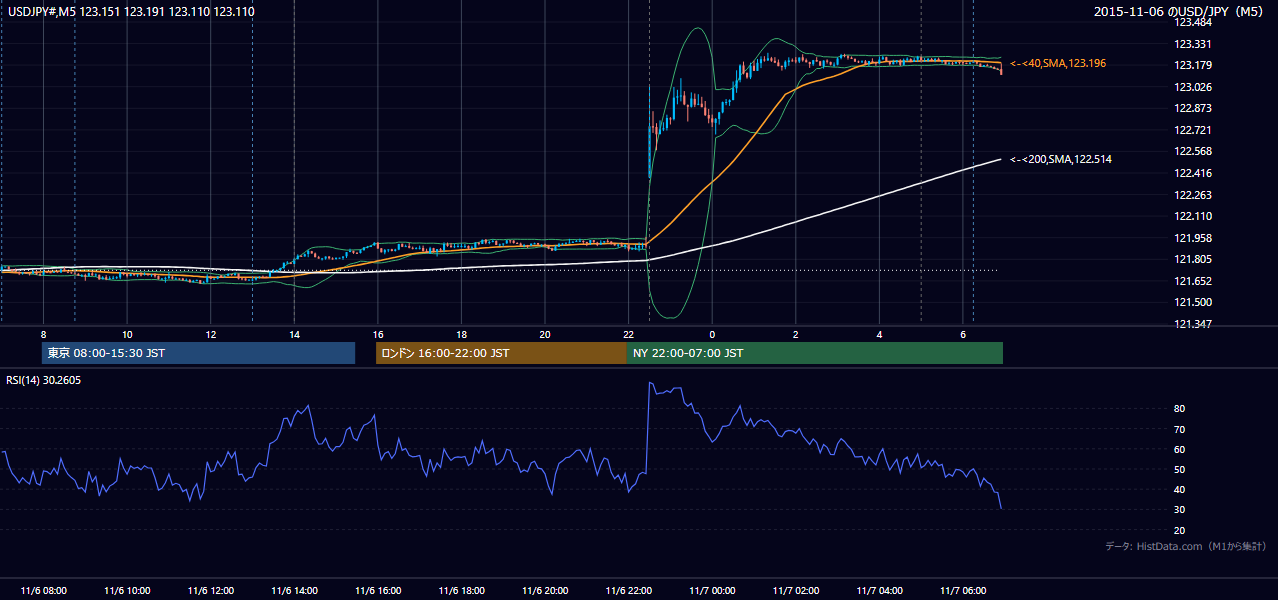Click the bottom time label 11/6 16:00
The image size is (1278, 600).
tap(378, 591)
